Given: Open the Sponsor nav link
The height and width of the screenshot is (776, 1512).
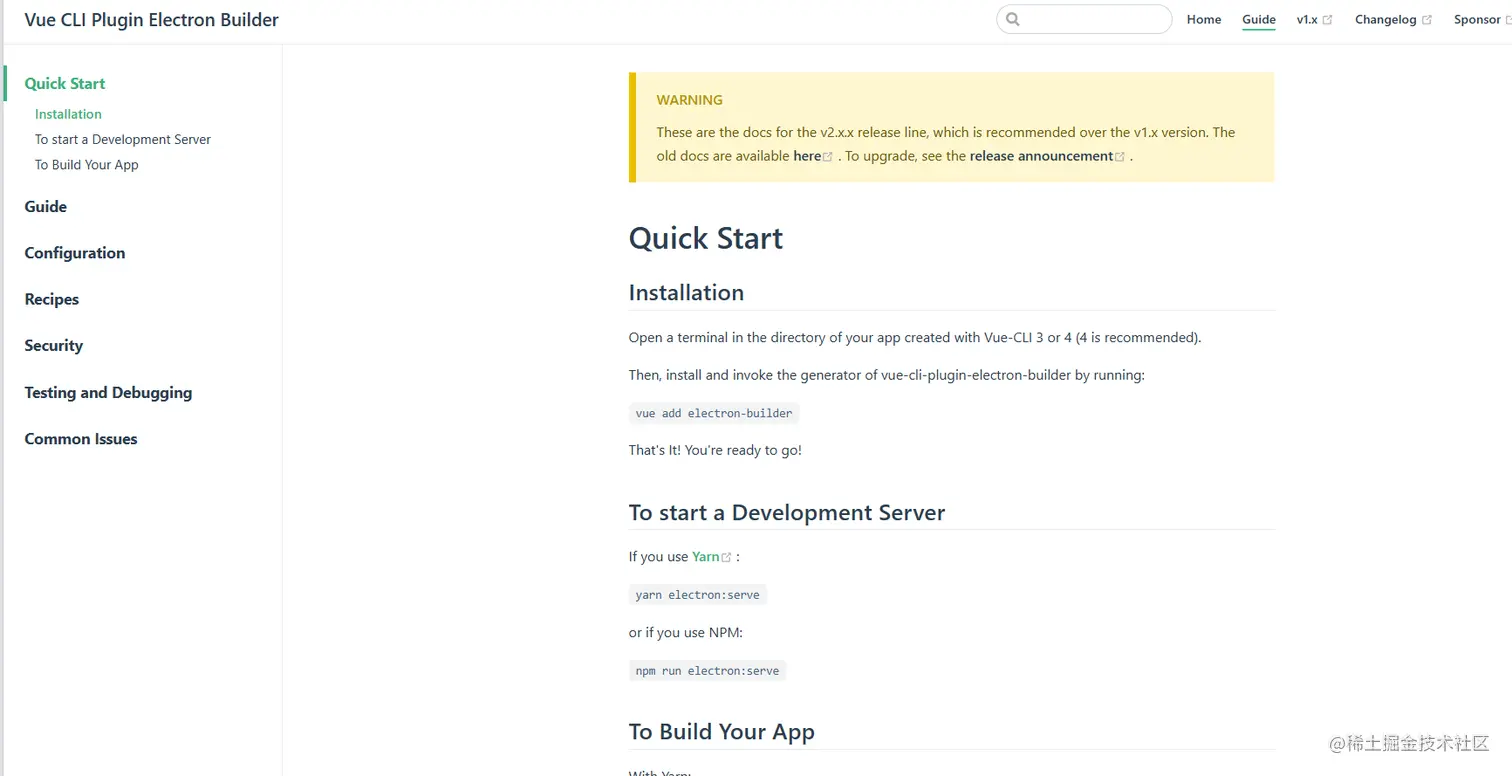Looking at the screenshot, I should tap(1477, 19).
